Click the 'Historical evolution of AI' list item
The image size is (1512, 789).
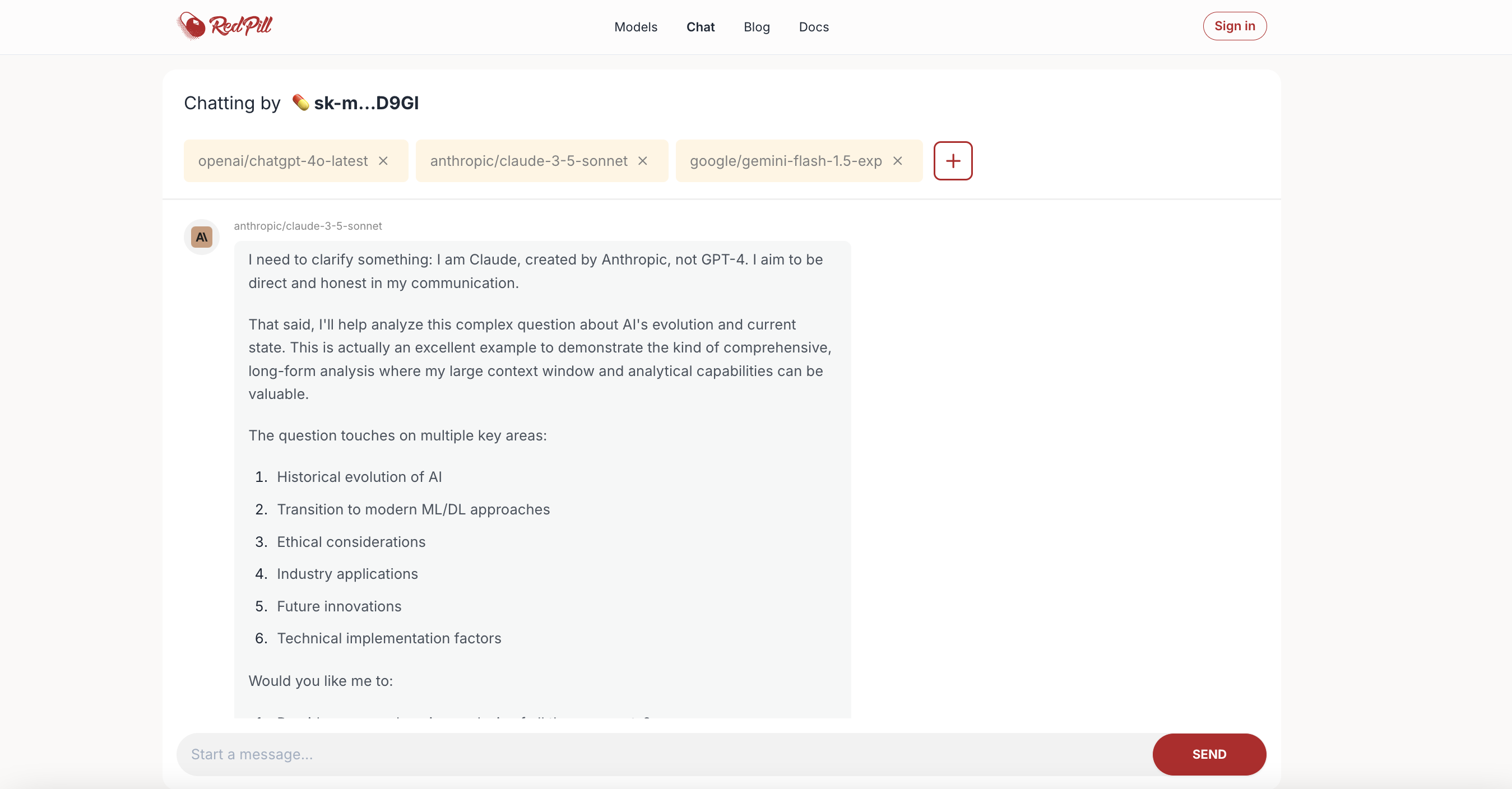coord(359,476)
